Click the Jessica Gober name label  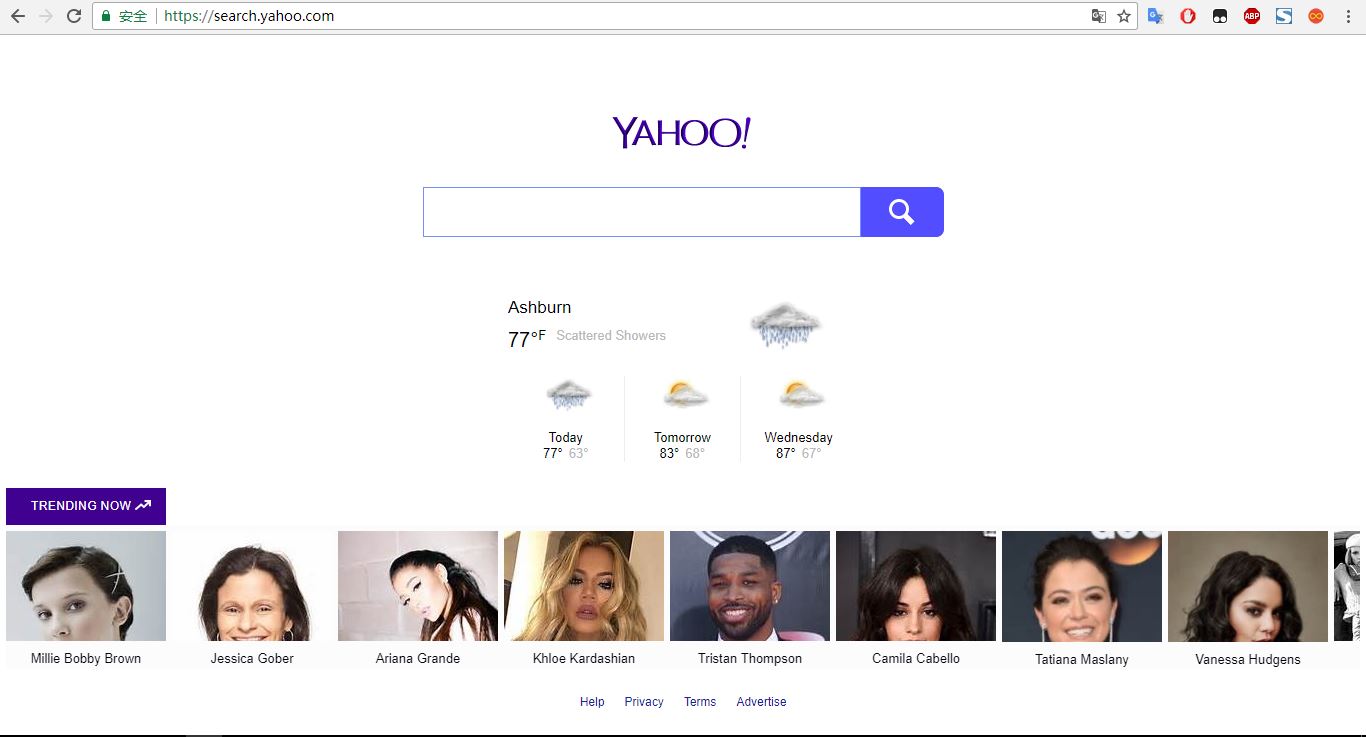[252, 658]
